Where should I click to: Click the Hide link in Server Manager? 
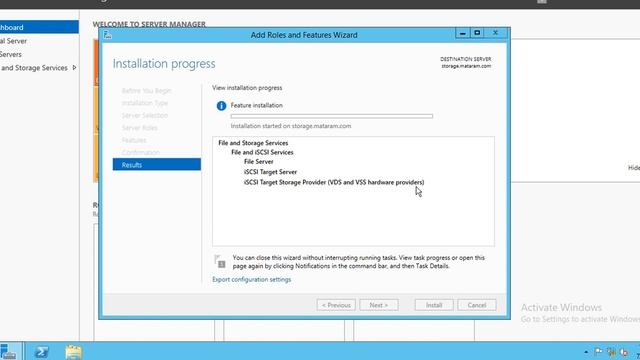(x=633, y=167)
